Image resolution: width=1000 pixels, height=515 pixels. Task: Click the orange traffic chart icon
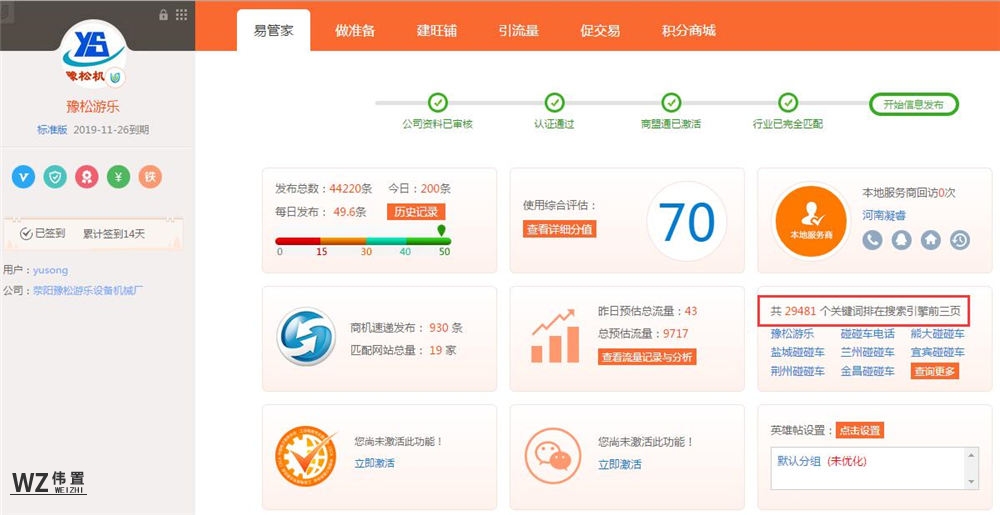(555, 336)
